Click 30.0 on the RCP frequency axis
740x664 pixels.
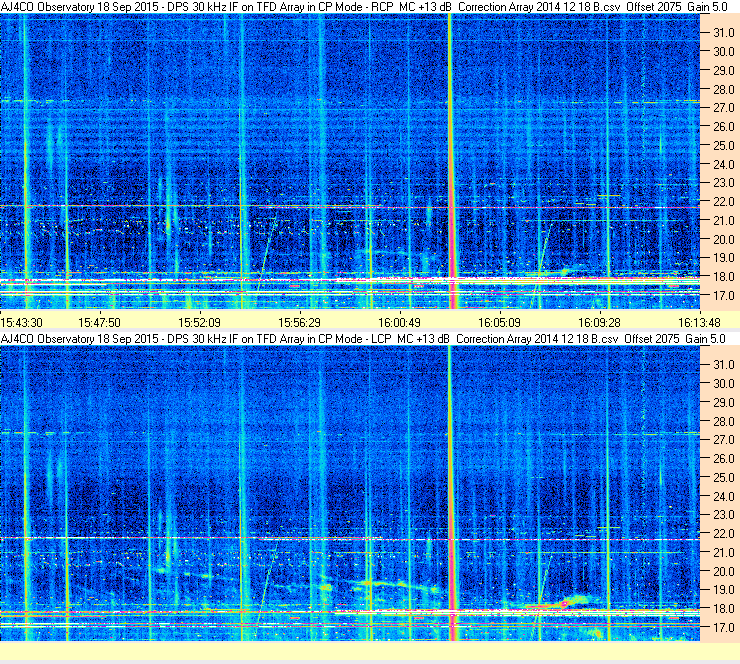pyautogui.click(x=723, y=52)
